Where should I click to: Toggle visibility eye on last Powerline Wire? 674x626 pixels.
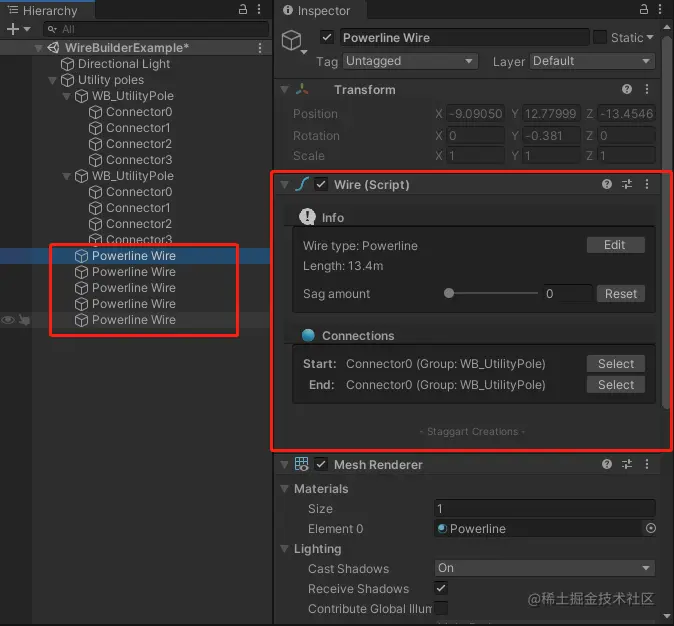coord(8,320)
